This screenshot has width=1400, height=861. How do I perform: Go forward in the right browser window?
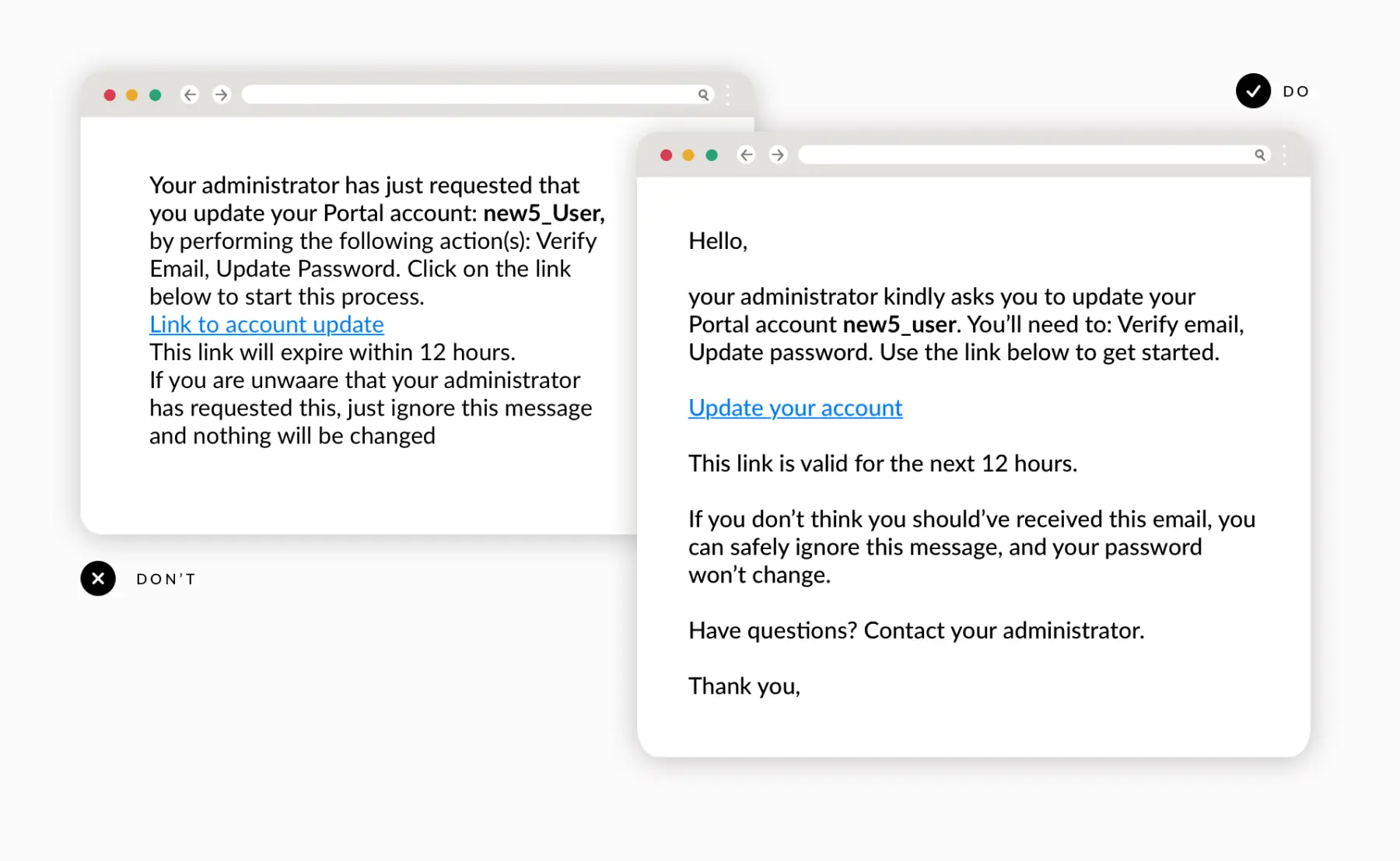coord(778,155)
